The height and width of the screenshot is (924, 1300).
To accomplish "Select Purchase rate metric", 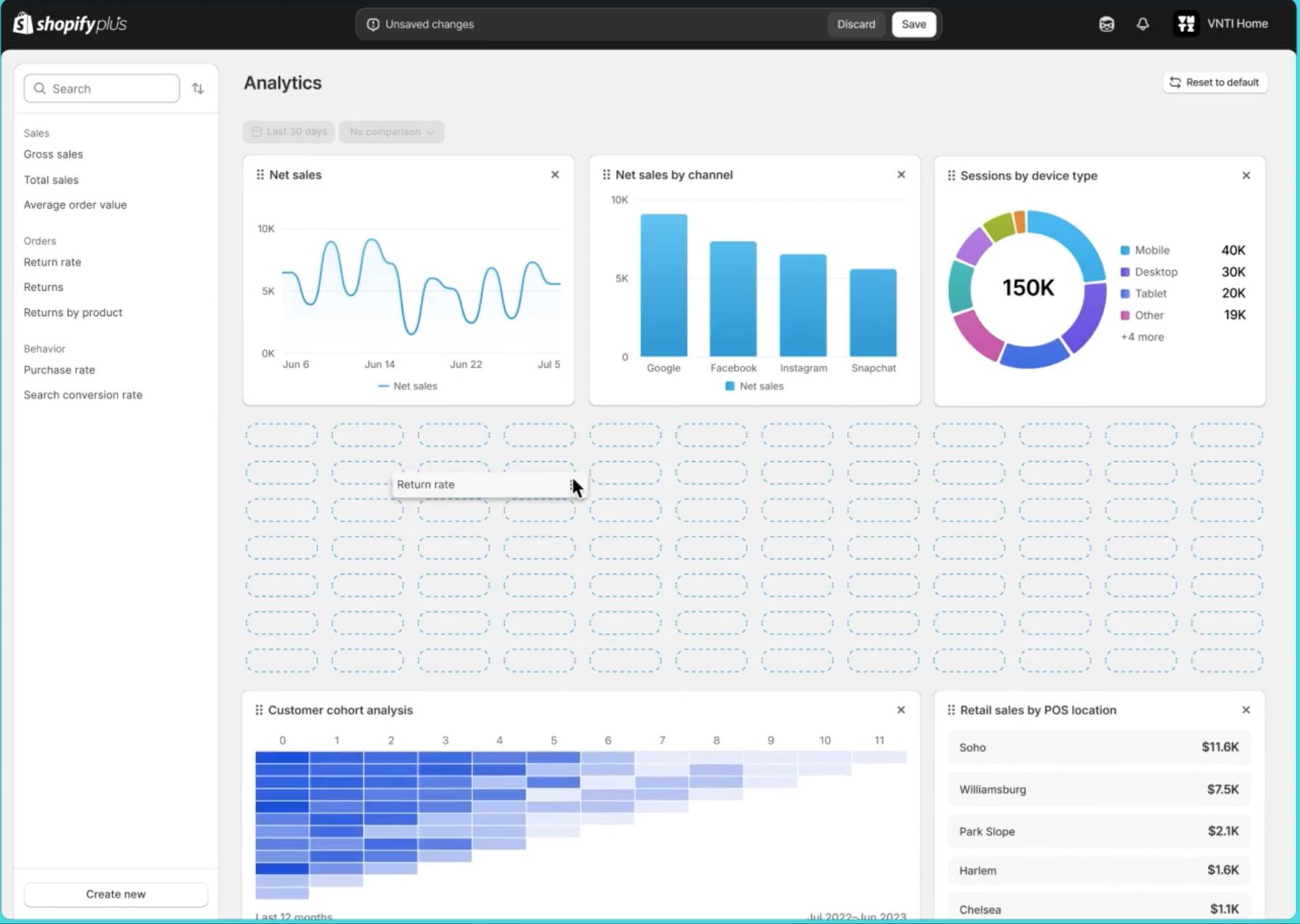I will (59, 370).
